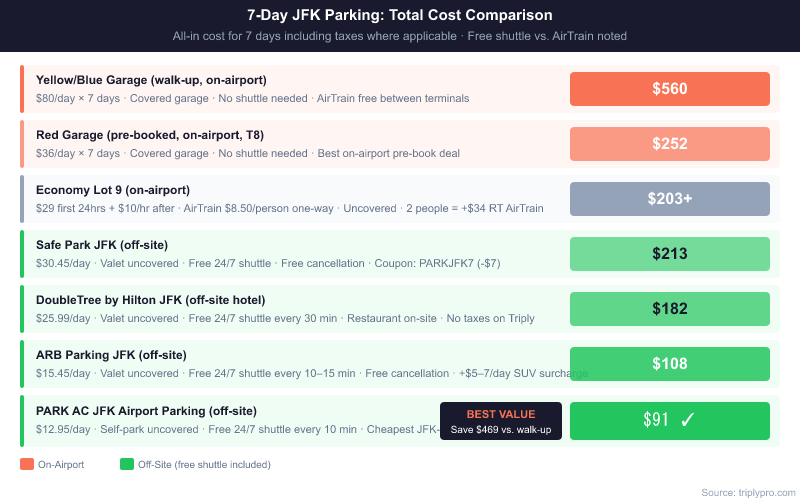800x500 pixels.
Task: Click the checkmark beside the $91 price
Action: 687,420
